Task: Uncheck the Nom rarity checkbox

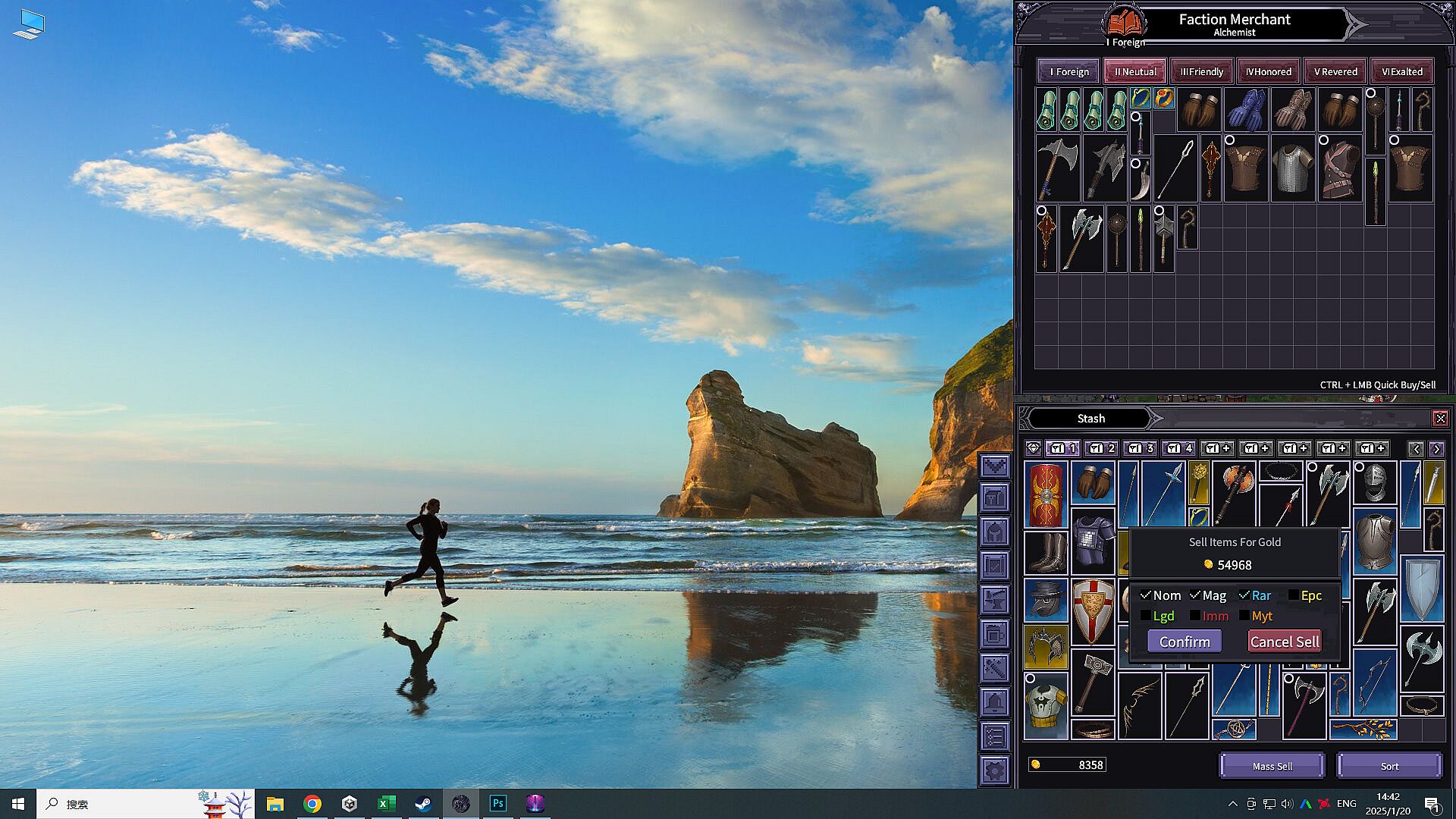Action: pos(1146,595)
